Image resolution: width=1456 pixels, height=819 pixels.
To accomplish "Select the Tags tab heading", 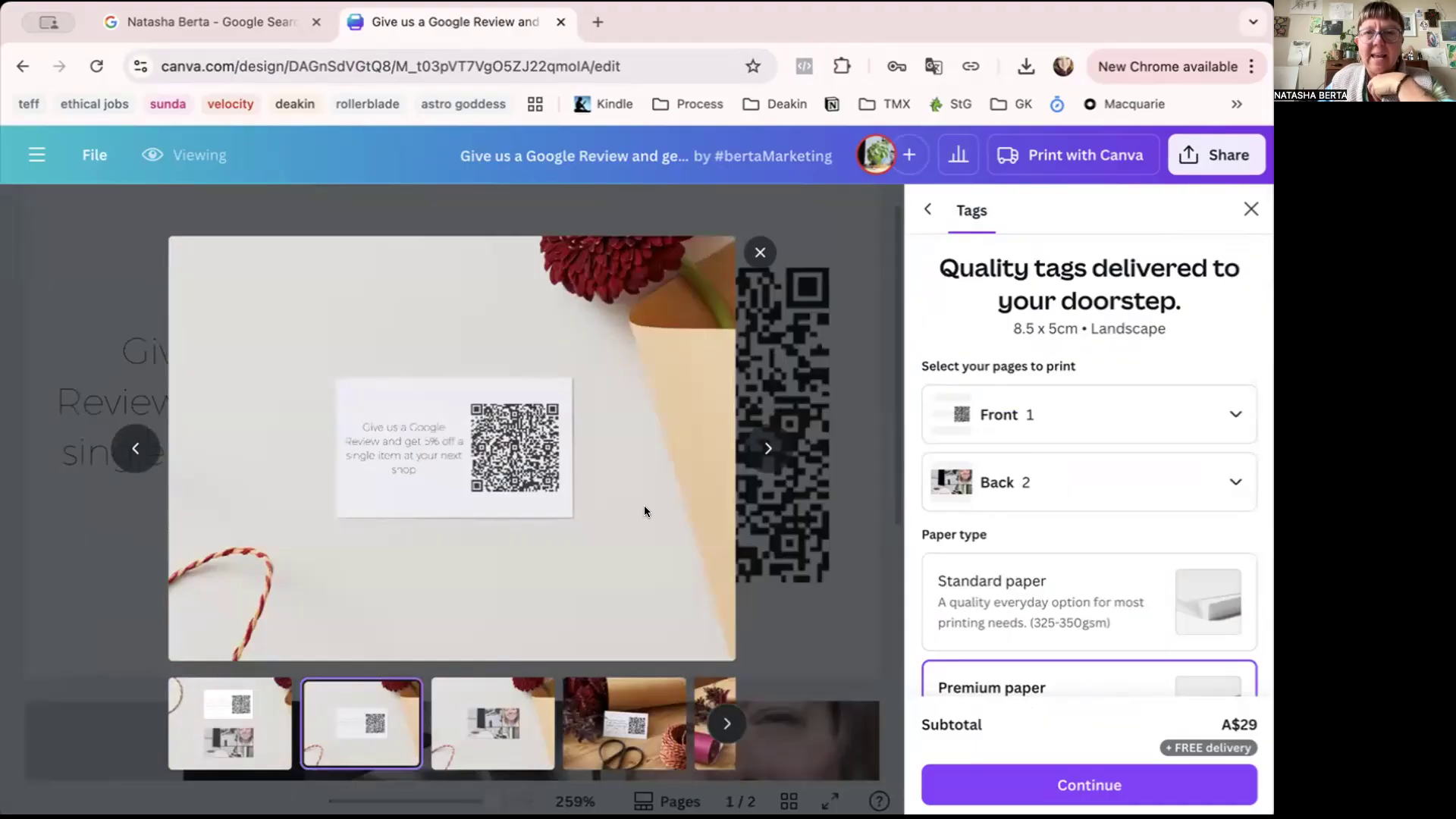I will [x=971, y=211].
